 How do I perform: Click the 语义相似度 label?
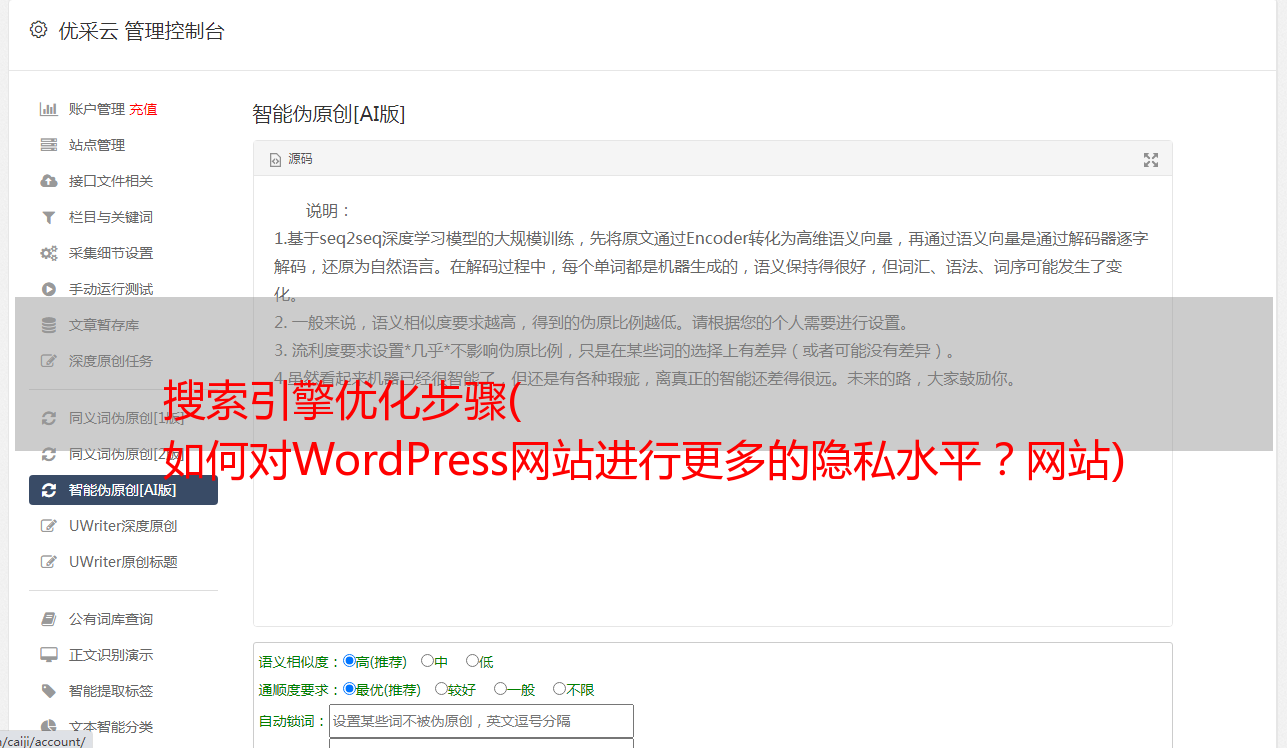coord(299,662)
